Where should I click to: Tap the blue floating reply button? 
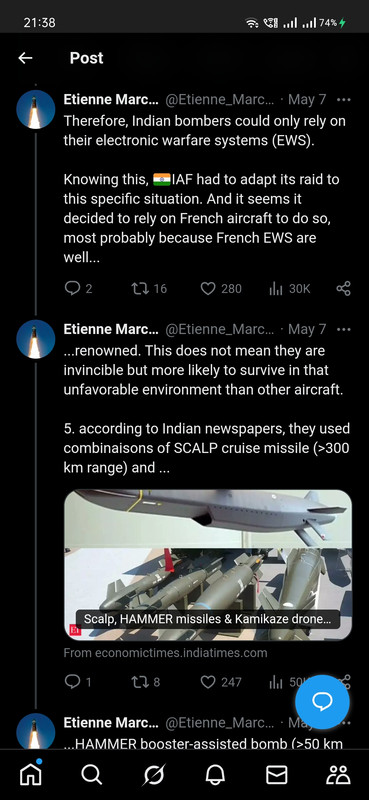click(x=323, y=702)
